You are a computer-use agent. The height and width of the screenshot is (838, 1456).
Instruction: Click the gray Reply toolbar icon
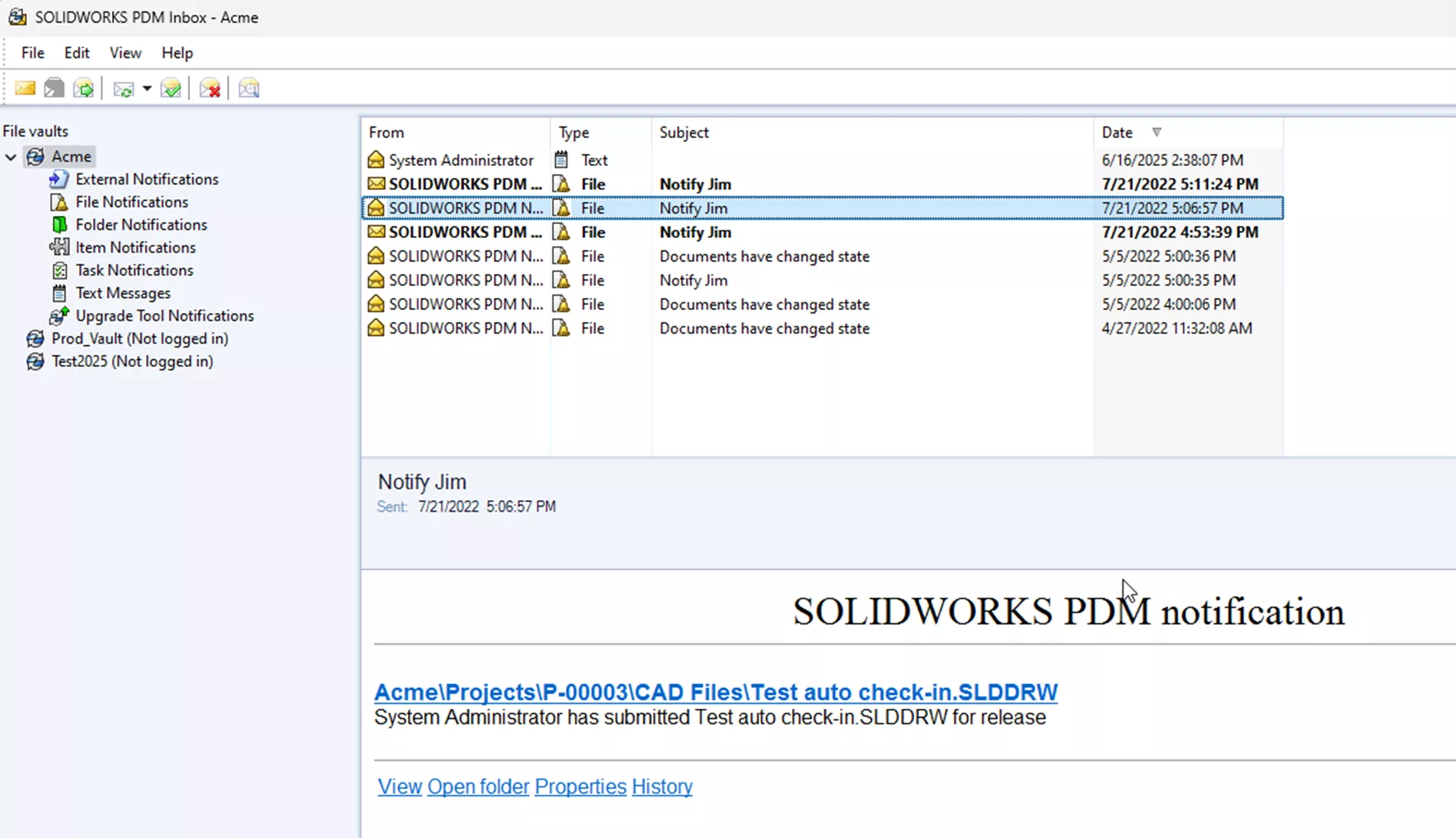pos(54,88)
